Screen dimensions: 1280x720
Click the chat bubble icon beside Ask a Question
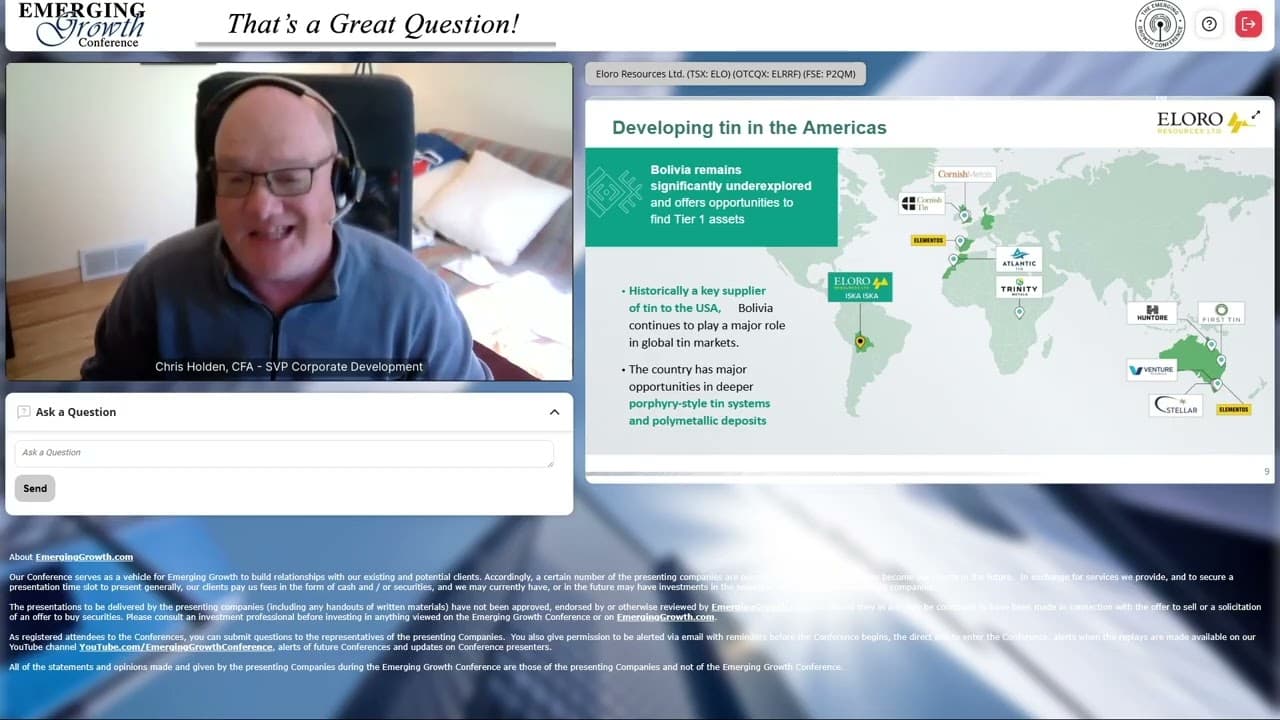point(24,412)
